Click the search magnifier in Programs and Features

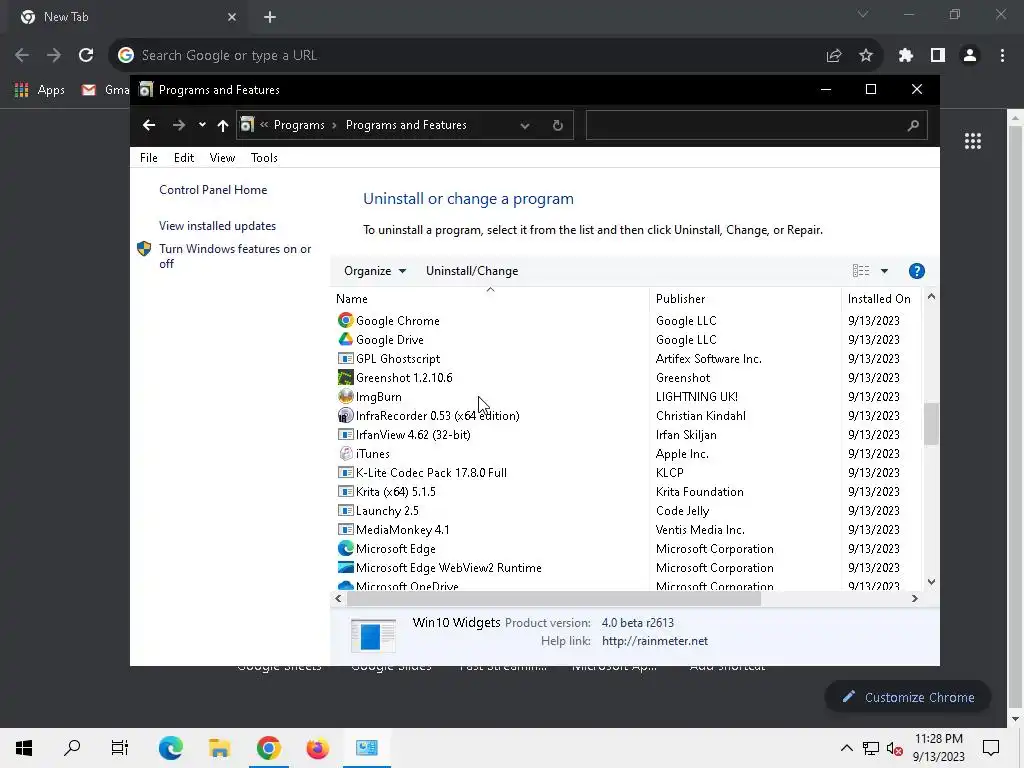coord(913,125)
